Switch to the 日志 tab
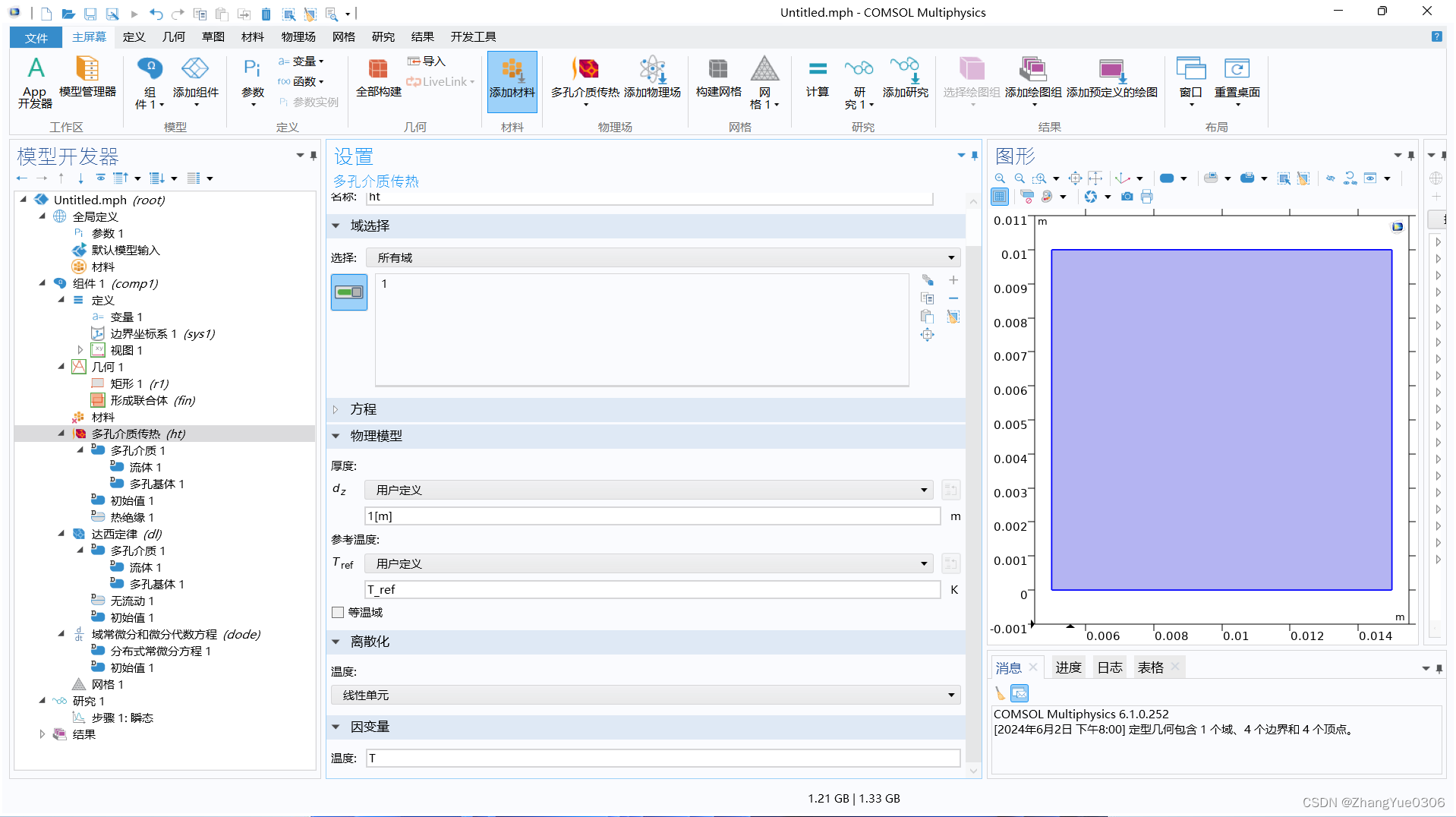The image size is (1456, 817). [1110, 667]
